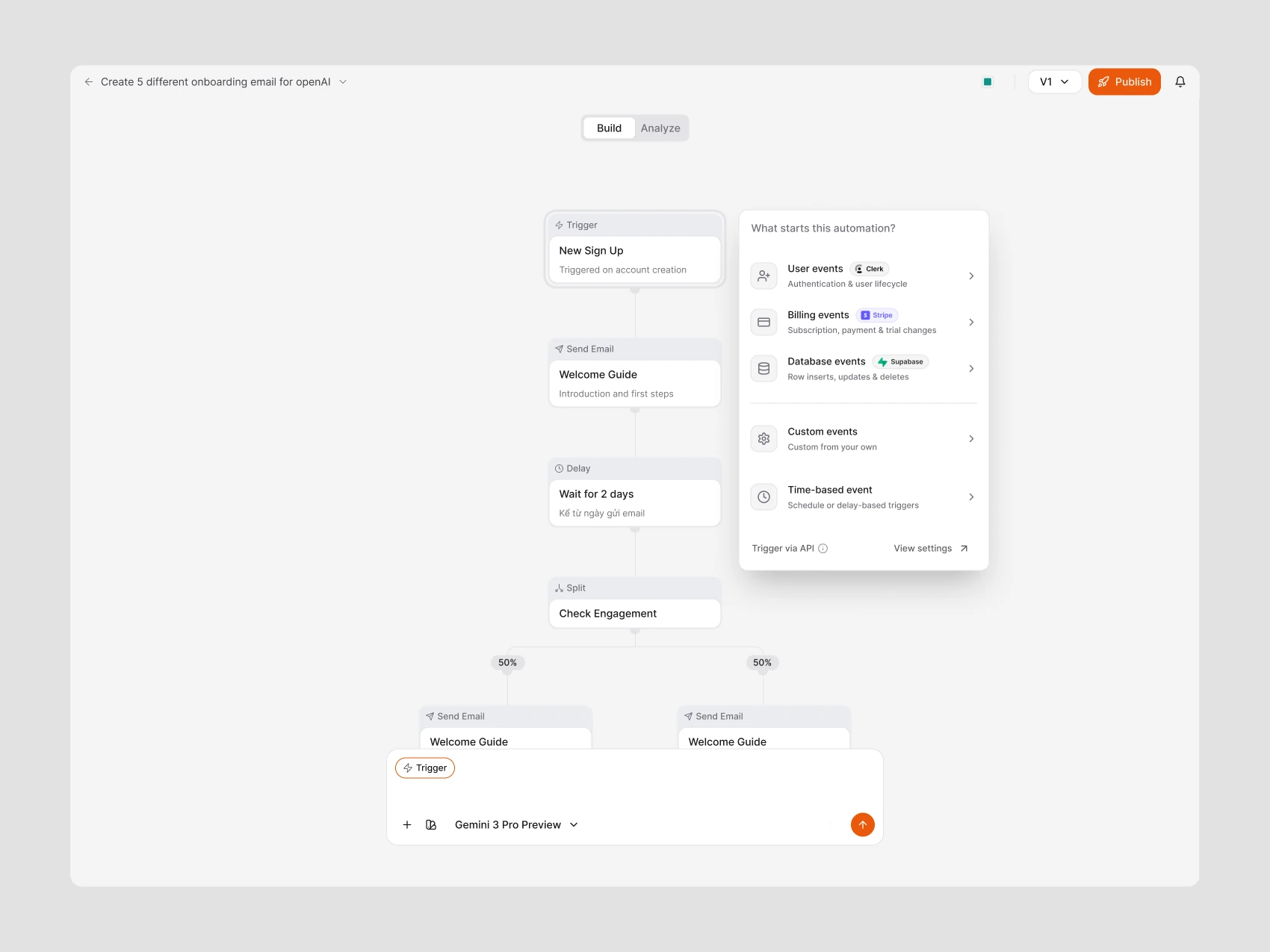Click the Trigger node lightning header icon

pyautogui.click(x=559, y=225)
